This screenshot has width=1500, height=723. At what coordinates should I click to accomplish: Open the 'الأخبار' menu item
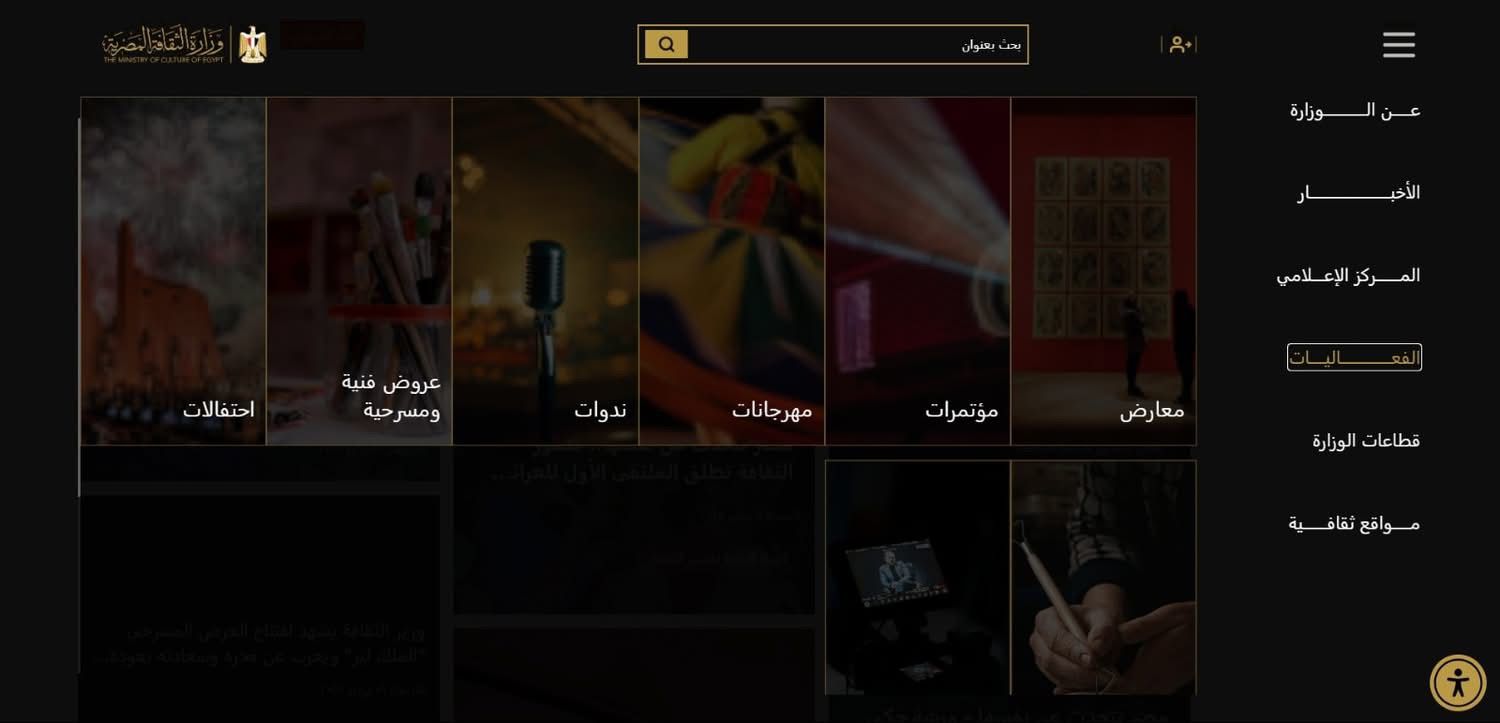click(1358, 193)
